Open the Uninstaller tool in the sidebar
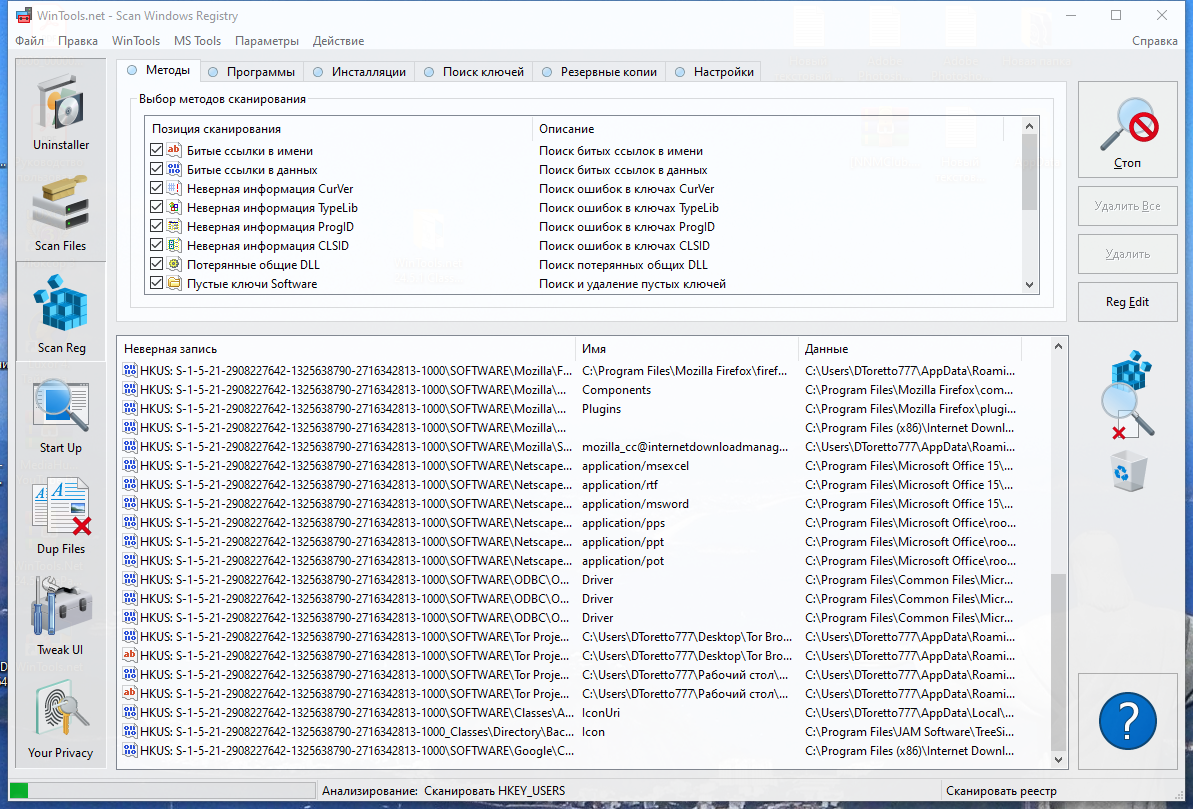This screenshot has height=809, width=1193. [x=61, y=112]
